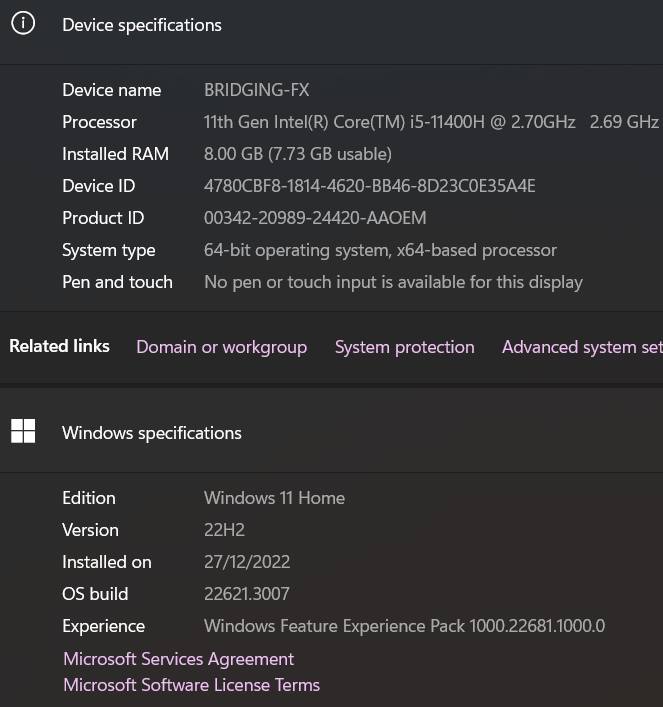The height and width of the screenshot is (707, 663).
Task: Select the 8.00 GB installed RAM value
Action: [298, 154]
